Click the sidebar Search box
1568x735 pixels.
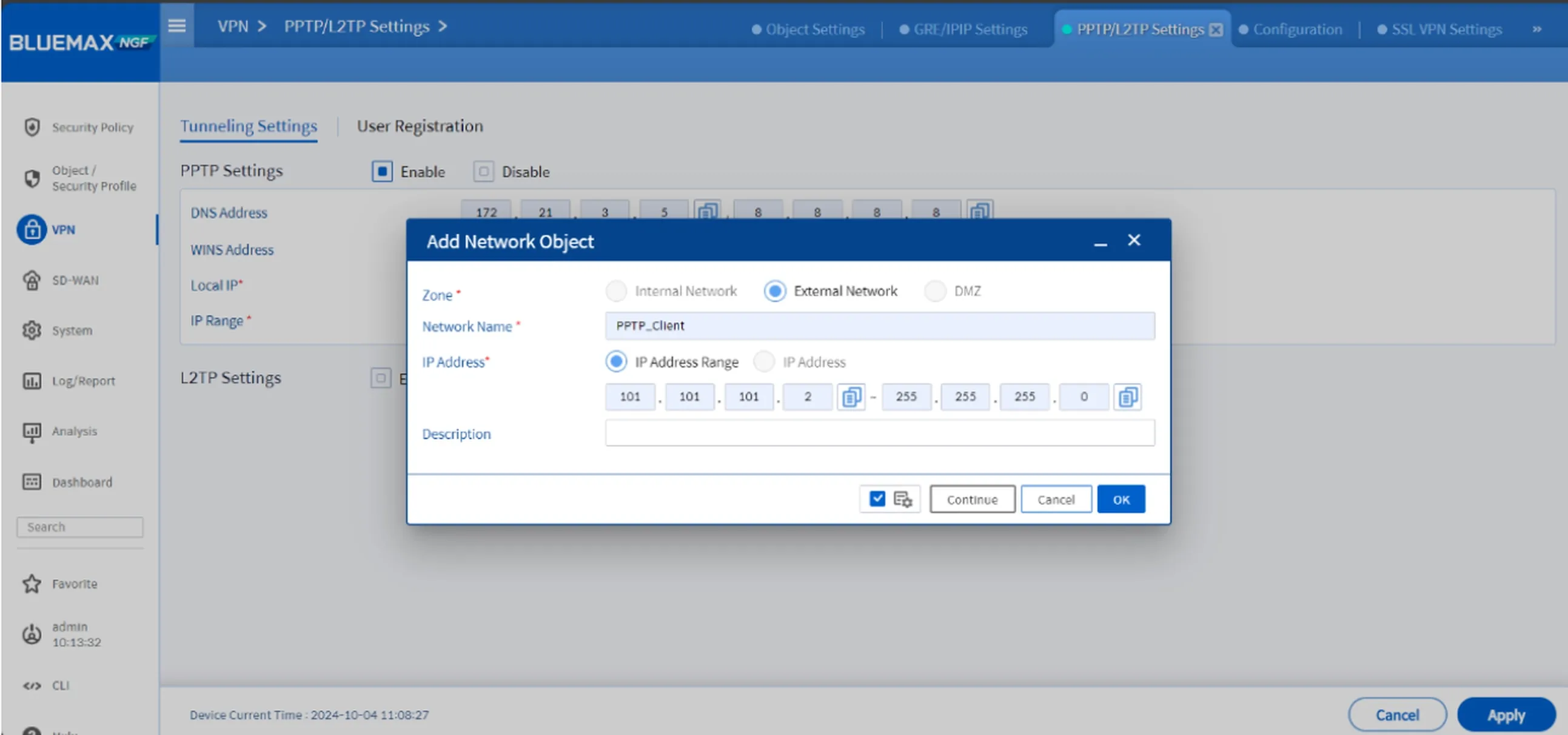pyautogui.click(x=80, y=528)
